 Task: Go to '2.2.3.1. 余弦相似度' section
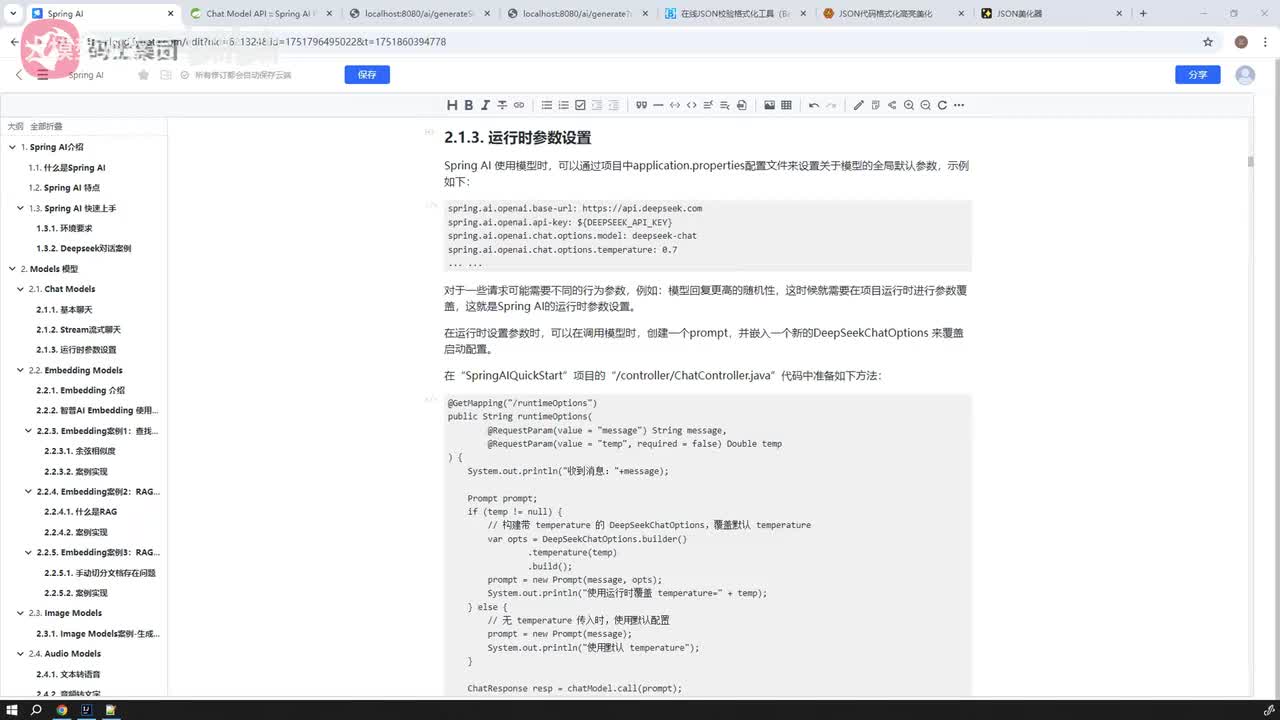[x=80, y=451]
